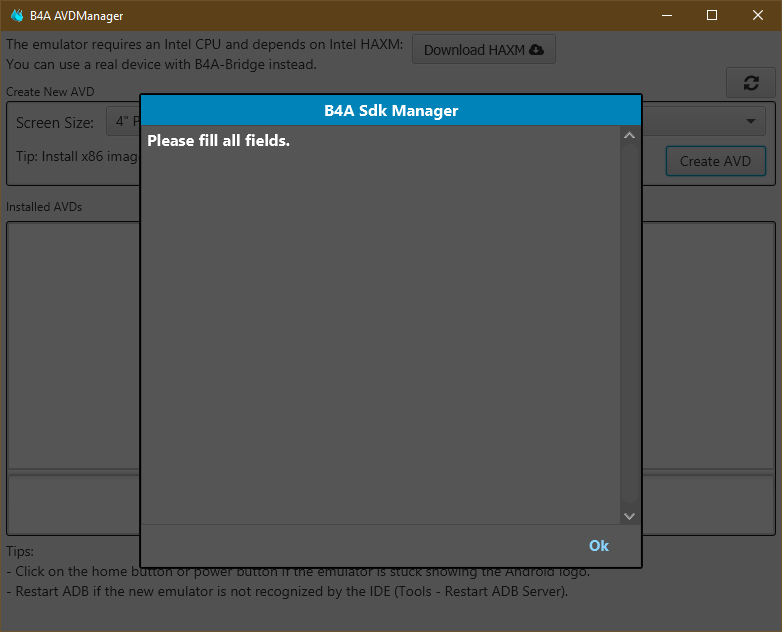782x632 pixels.
Task: Open the Screen Size dropdown arrow
Action: [751, 121]
